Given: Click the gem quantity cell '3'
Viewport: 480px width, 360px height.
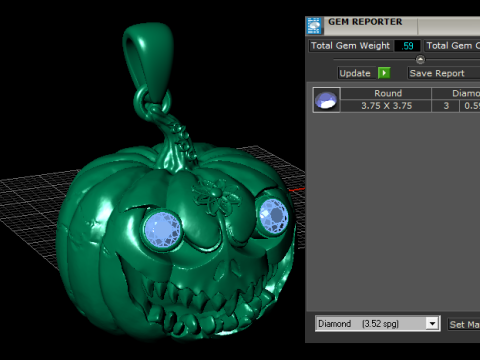Looking at the screenshot, I should point(446,106).
